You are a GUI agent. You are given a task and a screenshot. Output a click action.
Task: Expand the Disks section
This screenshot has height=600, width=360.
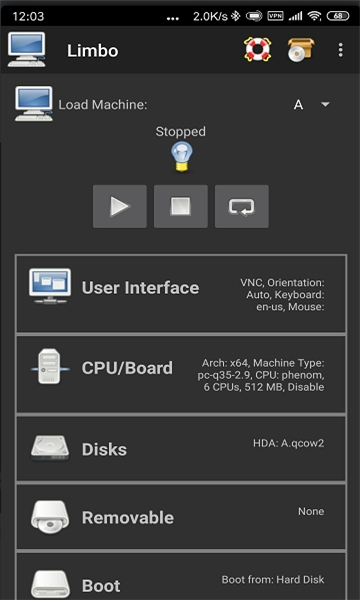(x=181, y=448)
